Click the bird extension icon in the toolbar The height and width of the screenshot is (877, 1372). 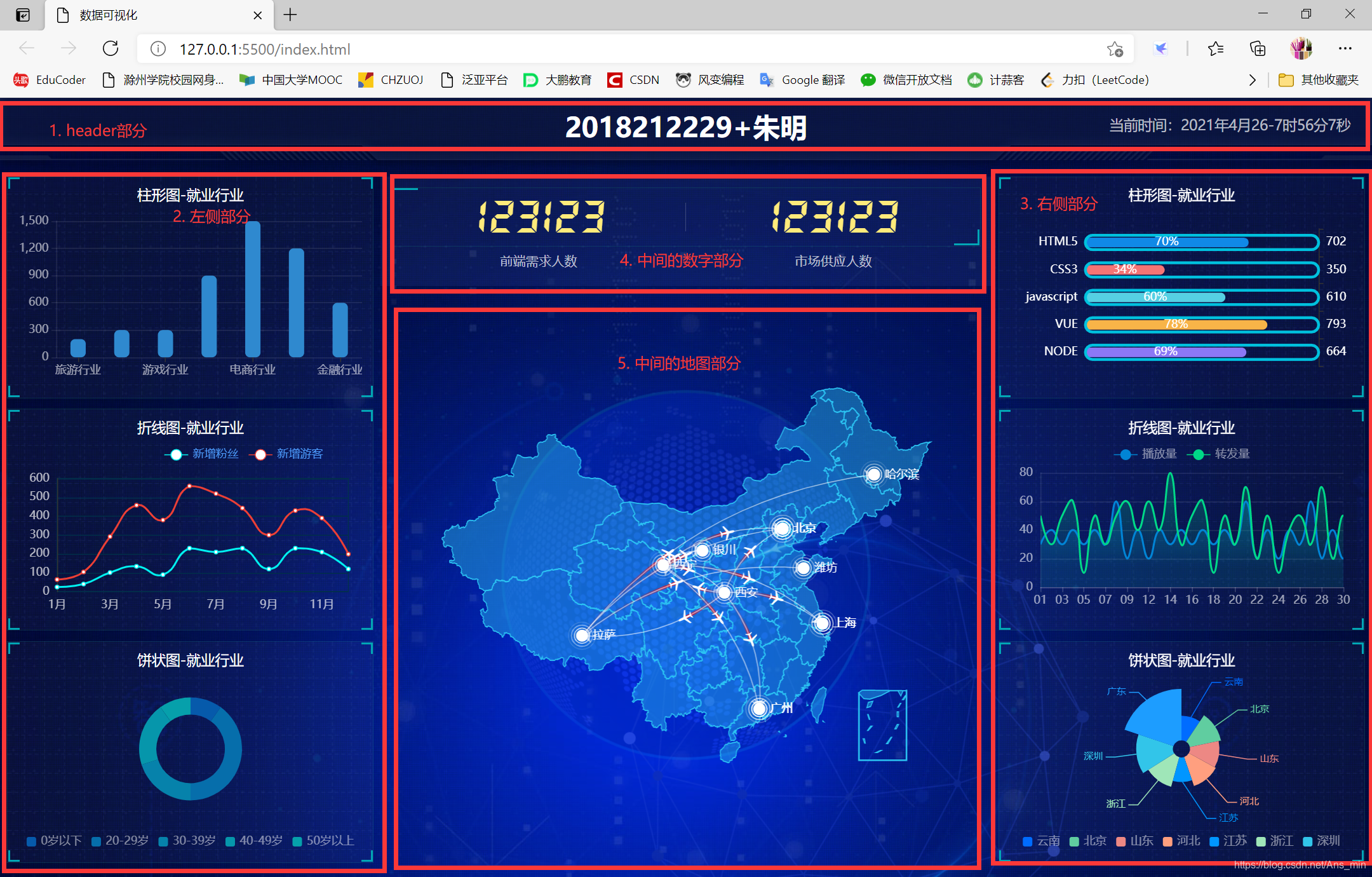pyautogui.click(x=1161, y=48)
